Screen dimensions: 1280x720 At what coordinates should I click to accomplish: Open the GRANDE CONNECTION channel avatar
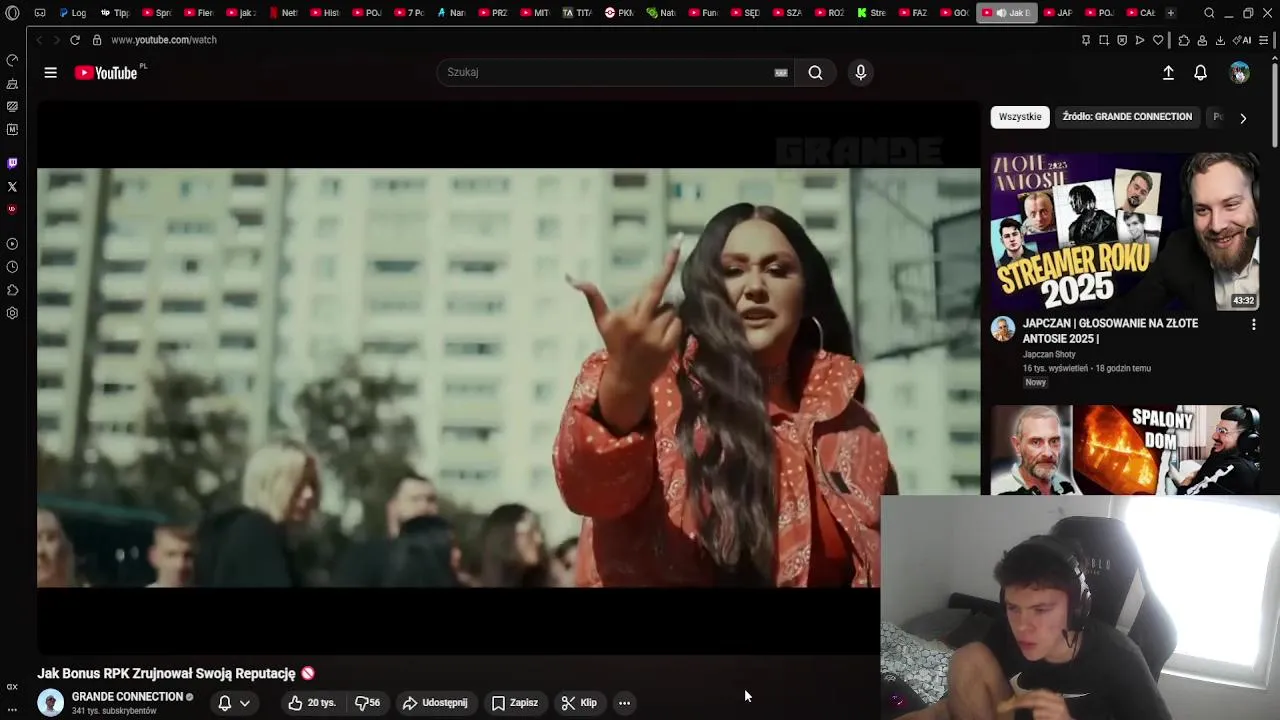point(50,703)
